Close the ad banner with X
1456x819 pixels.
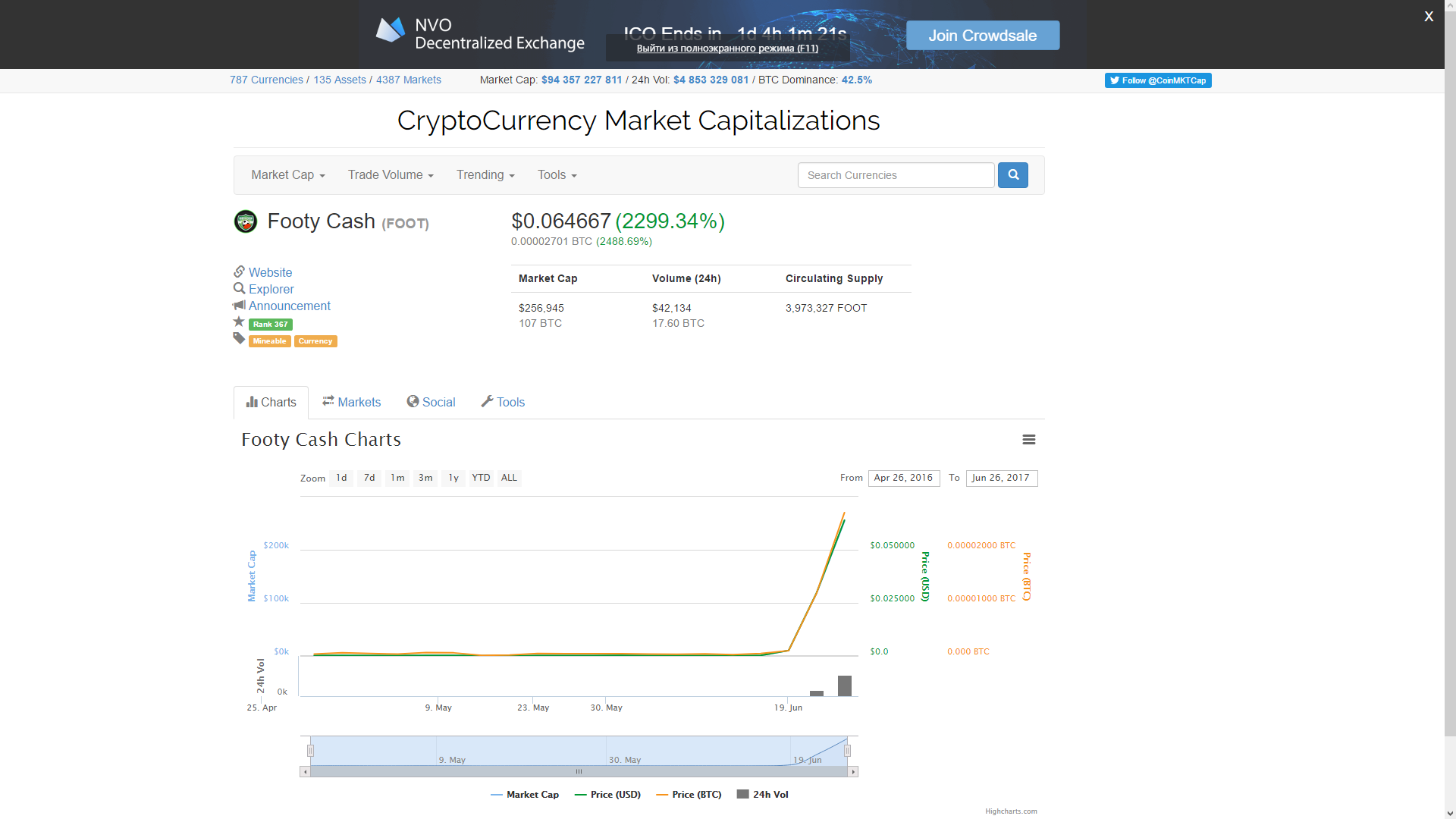[1429, 16]
